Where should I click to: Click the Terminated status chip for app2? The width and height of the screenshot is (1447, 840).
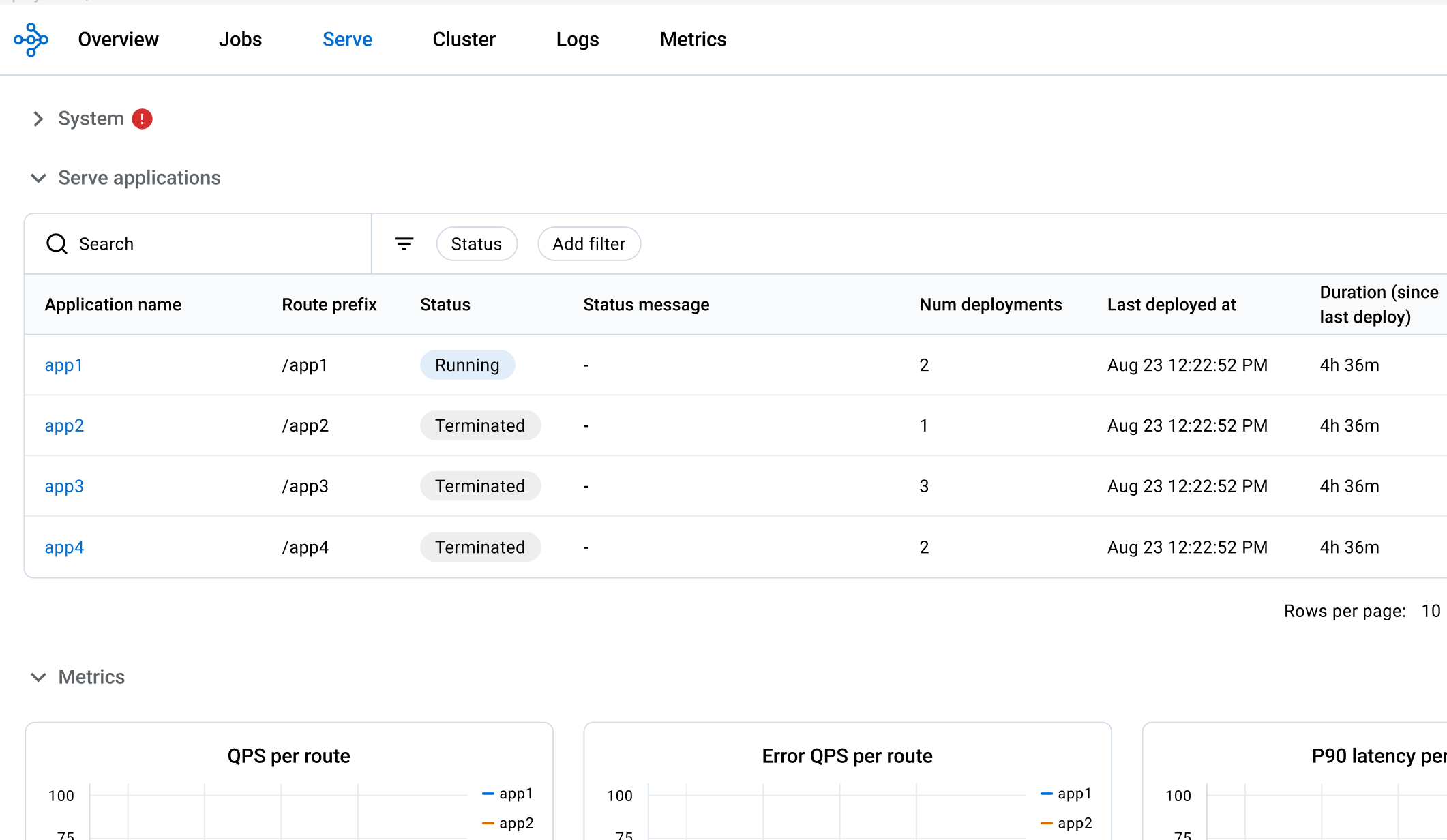480,425
